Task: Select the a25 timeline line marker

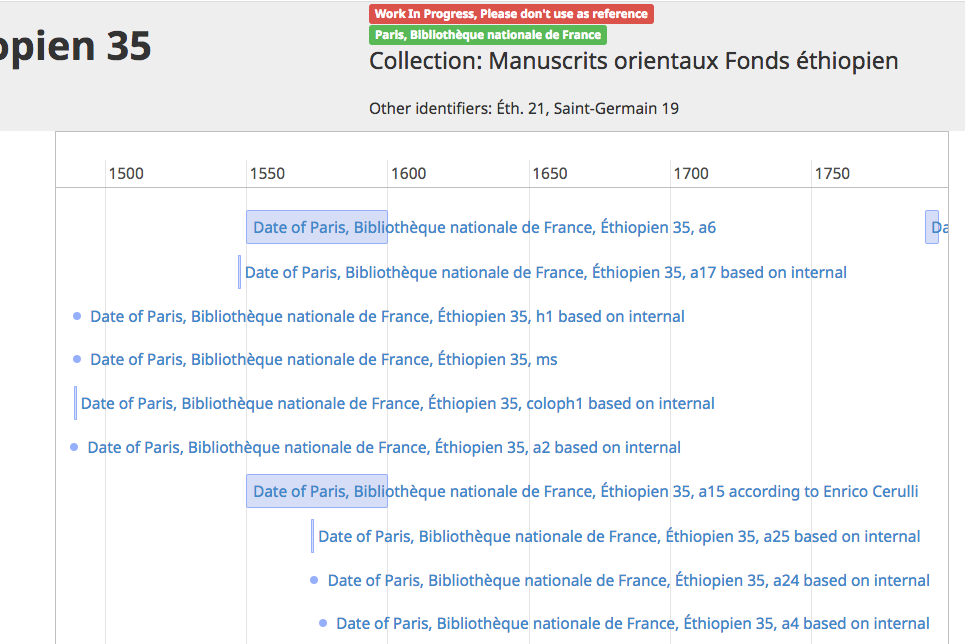Action: (313, 536)
